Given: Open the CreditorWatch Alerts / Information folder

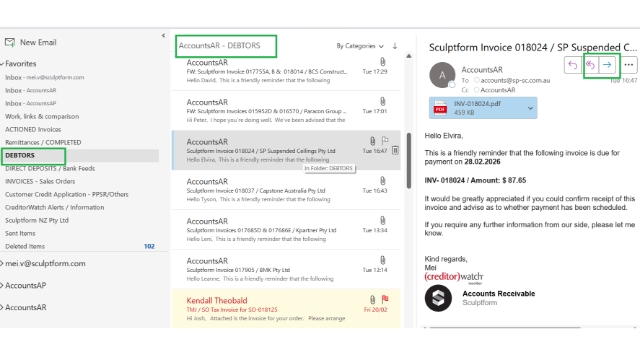Looking at the screenshot, I should [x=55, y=207].
